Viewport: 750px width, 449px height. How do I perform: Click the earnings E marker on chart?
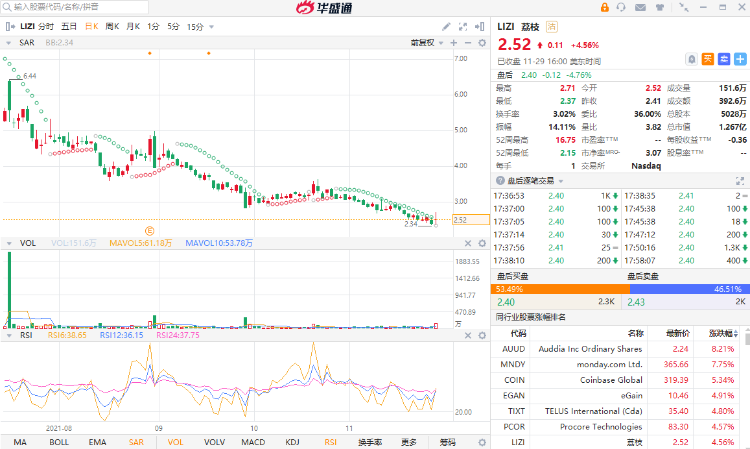point(149,231)
